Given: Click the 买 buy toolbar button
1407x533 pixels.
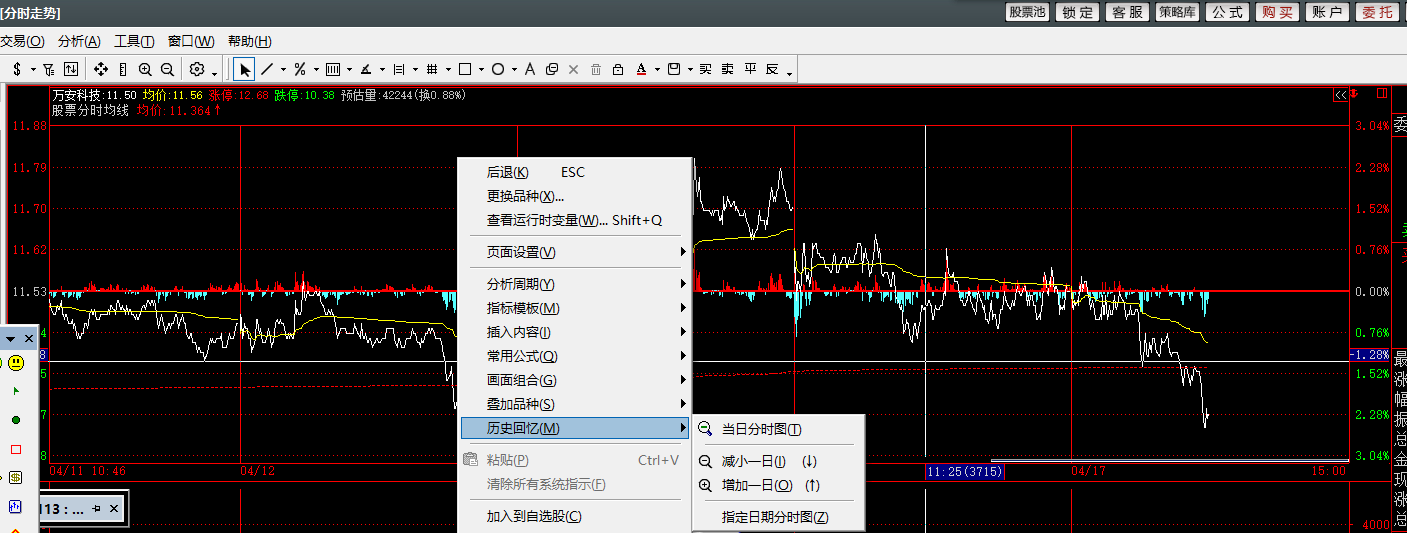Looking at the screenshot, I should [705, 69].
